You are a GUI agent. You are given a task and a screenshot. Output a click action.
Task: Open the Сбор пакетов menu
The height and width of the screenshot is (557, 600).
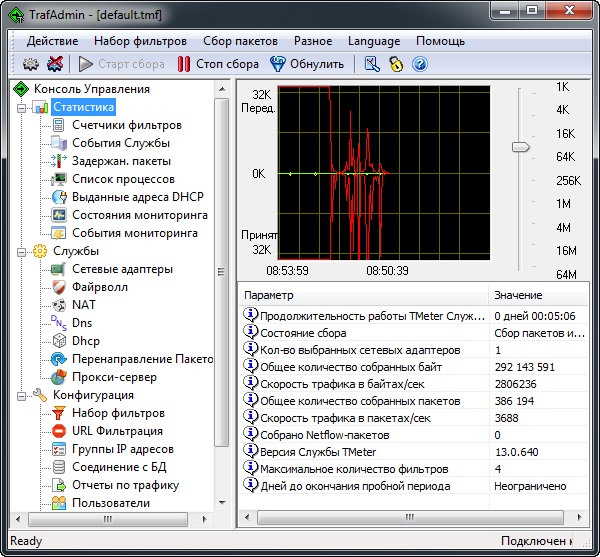240,41
